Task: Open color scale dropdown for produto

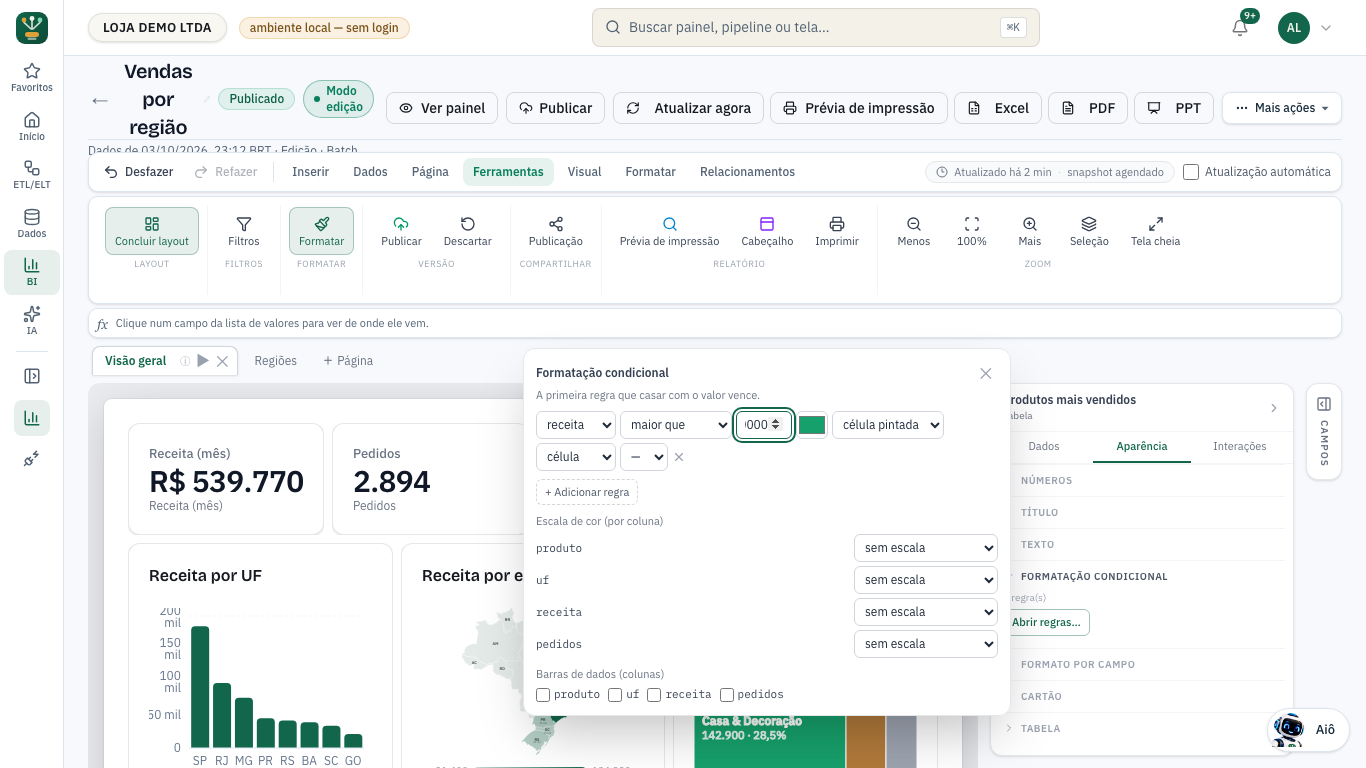Action: [926, 548]
